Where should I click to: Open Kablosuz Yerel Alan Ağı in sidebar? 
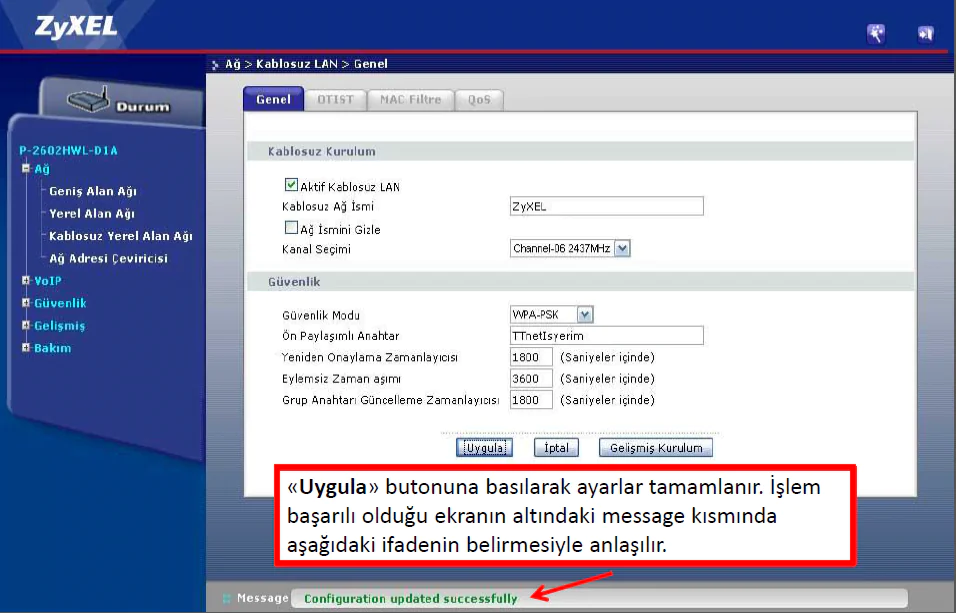click(x=120, y=236)
